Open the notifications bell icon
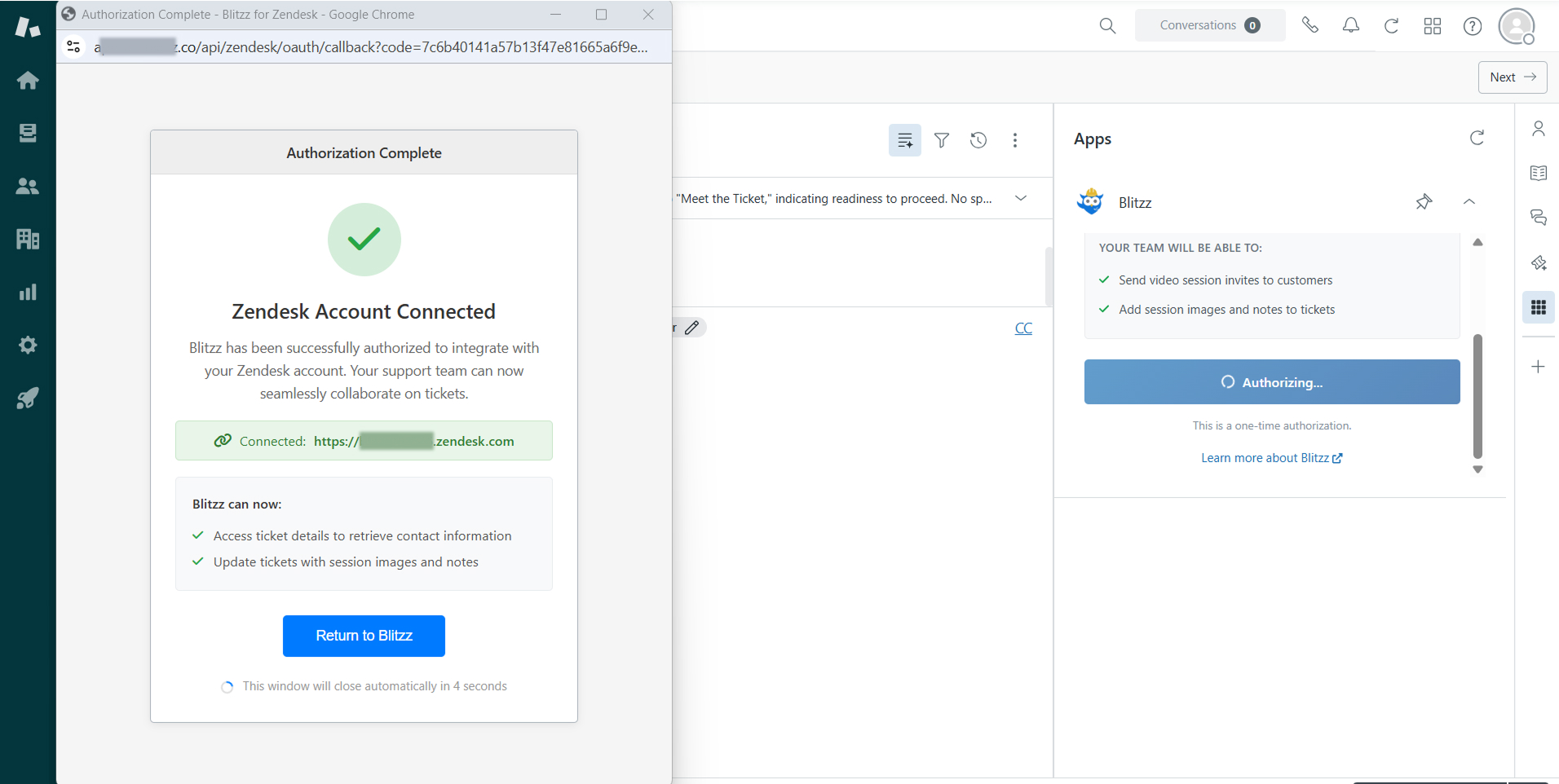 tap(1351, 25)
